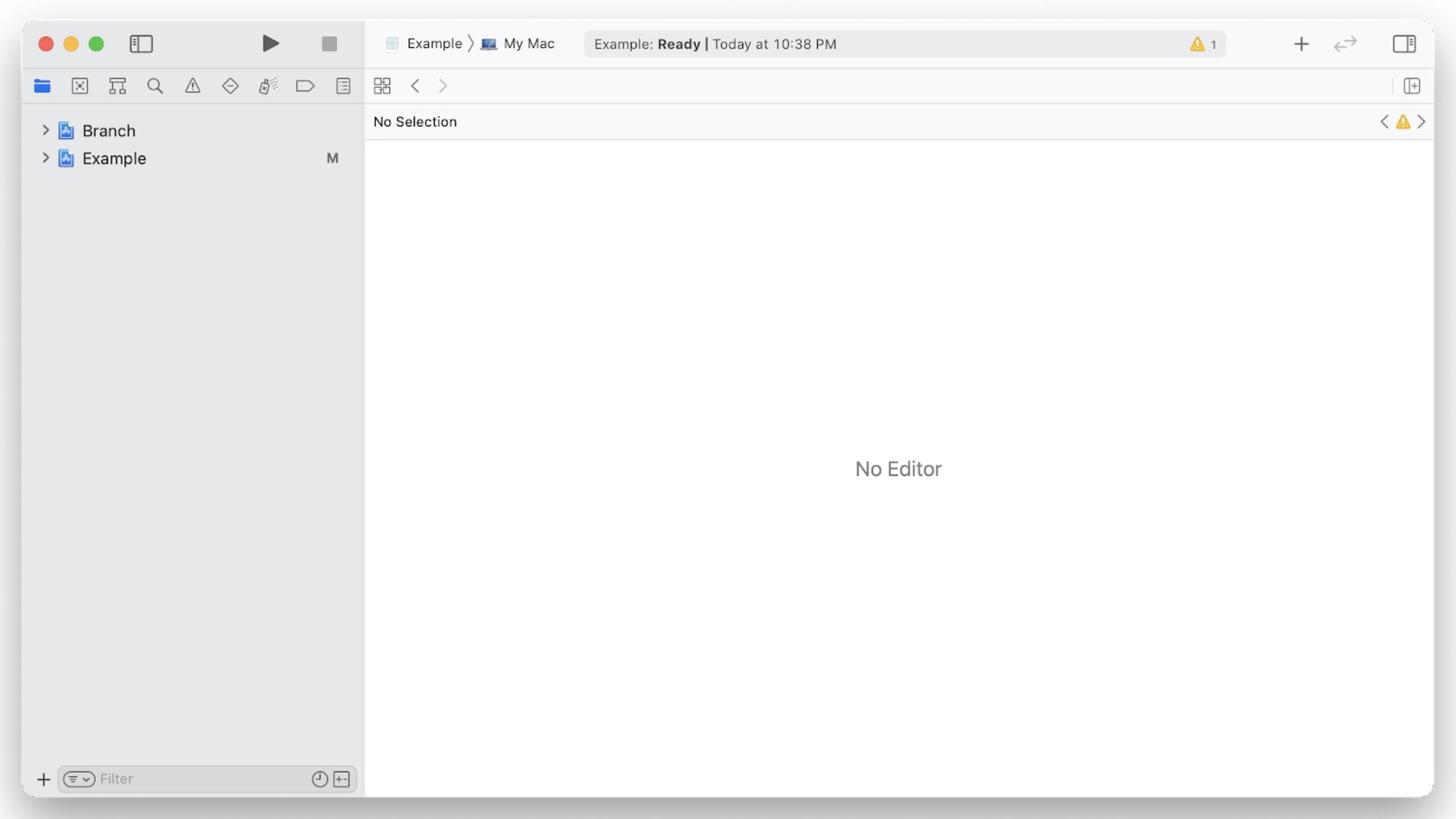The height and width of the screenshot is (819, 1456).
Task: Toggle the navigator sidebar visibility
Action: click(141, 44)
